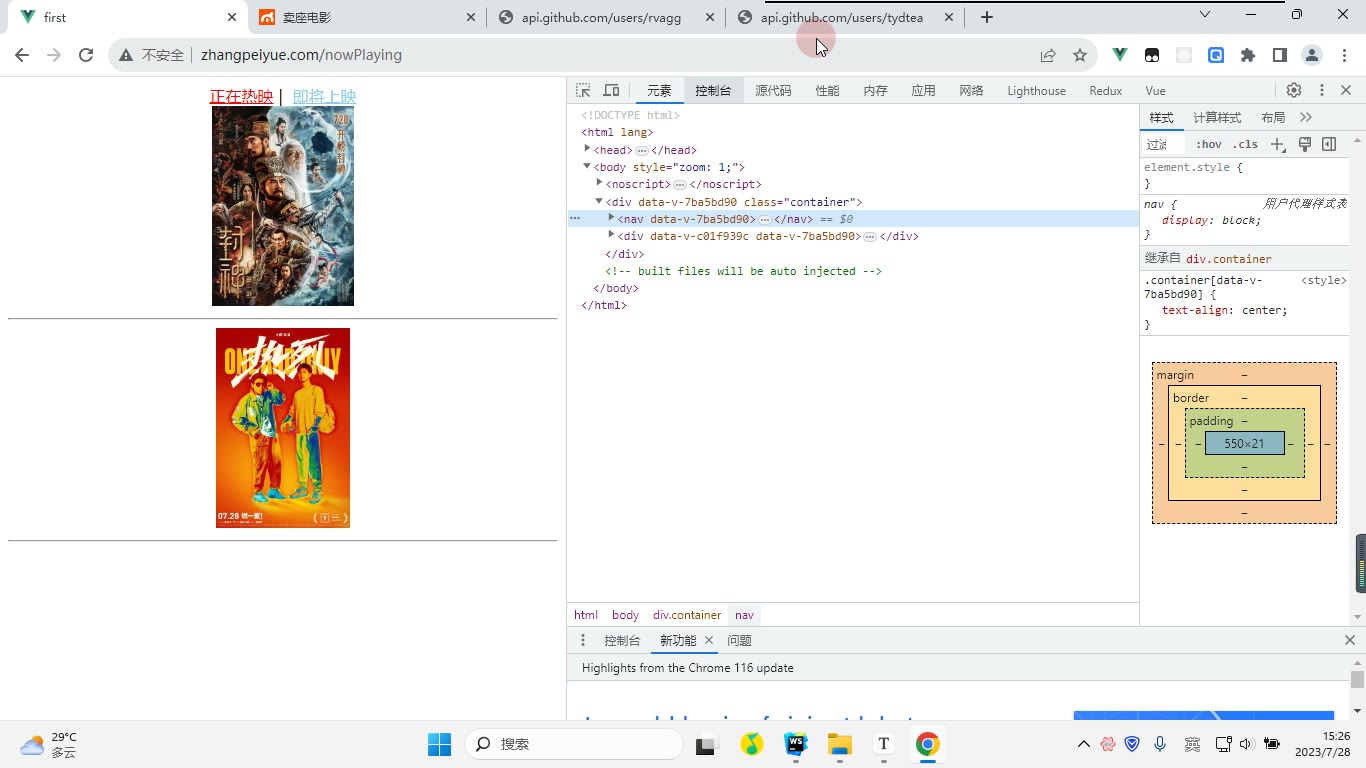Collapse the body element node

point(588,166)
